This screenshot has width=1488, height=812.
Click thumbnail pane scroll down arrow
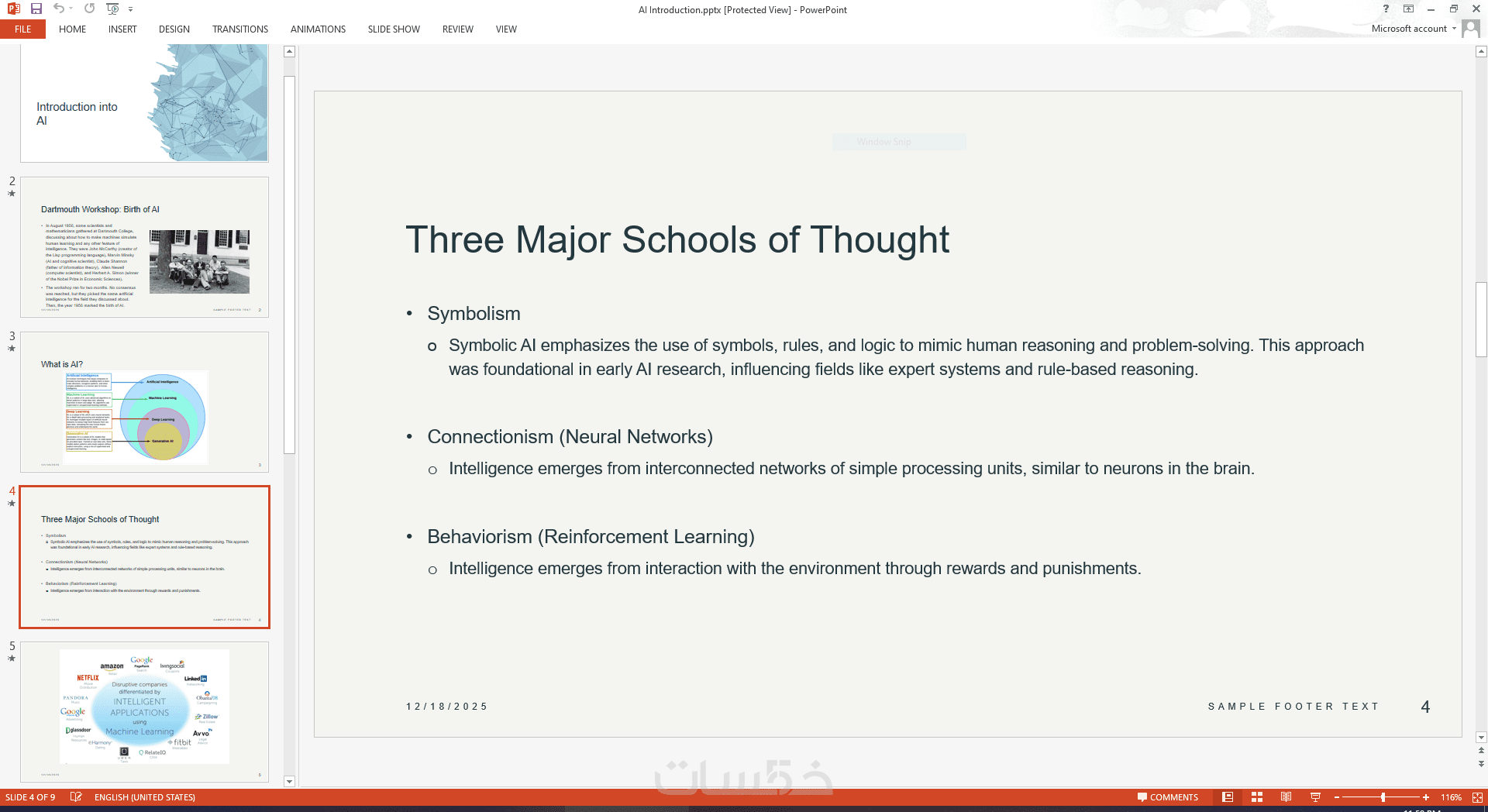coord(290,782)
